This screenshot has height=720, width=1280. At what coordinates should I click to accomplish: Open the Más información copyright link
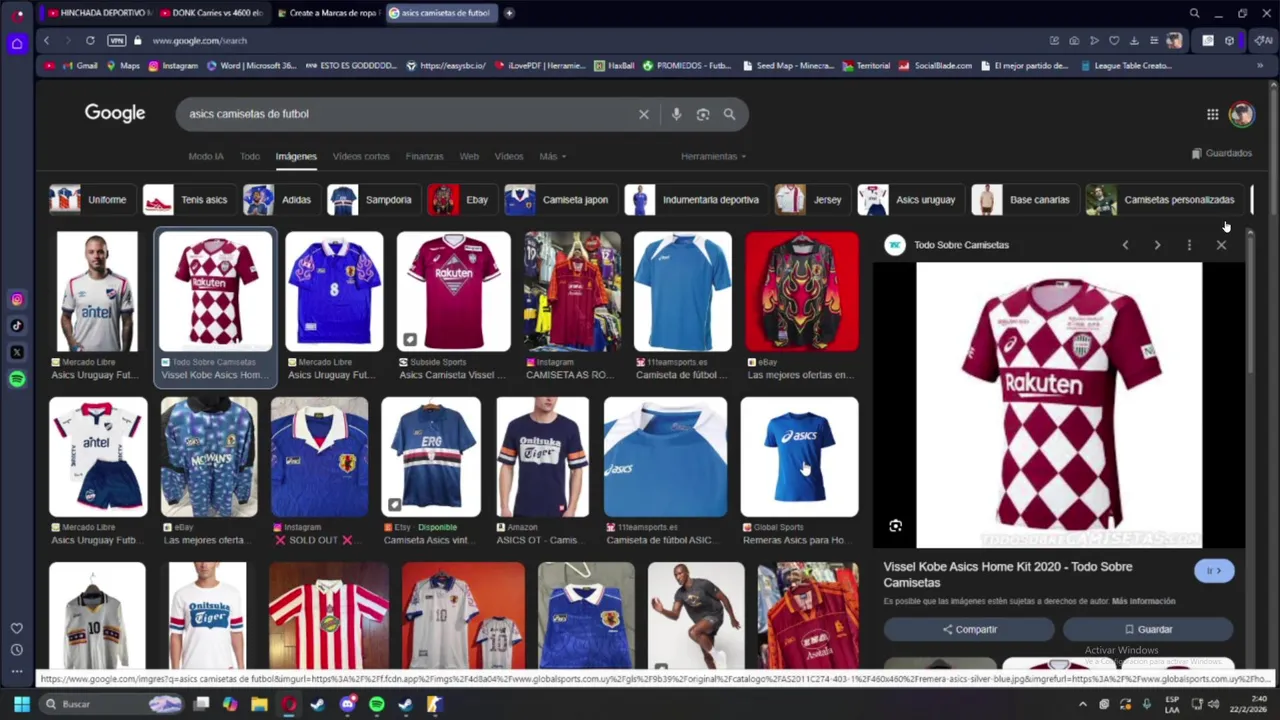1143,601
